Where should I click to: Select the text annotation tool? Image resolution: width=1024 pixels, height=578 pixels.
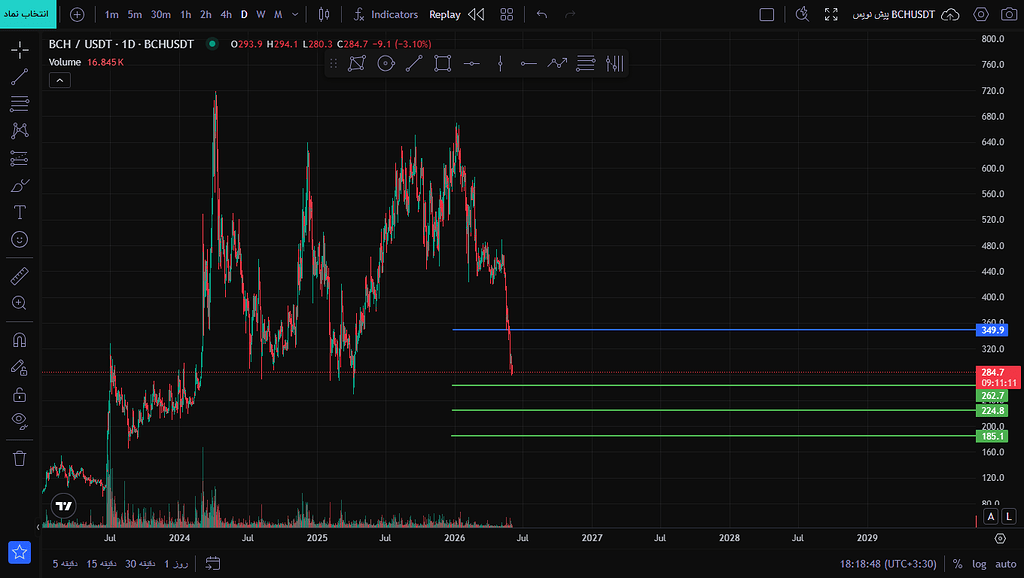[20, 212]
